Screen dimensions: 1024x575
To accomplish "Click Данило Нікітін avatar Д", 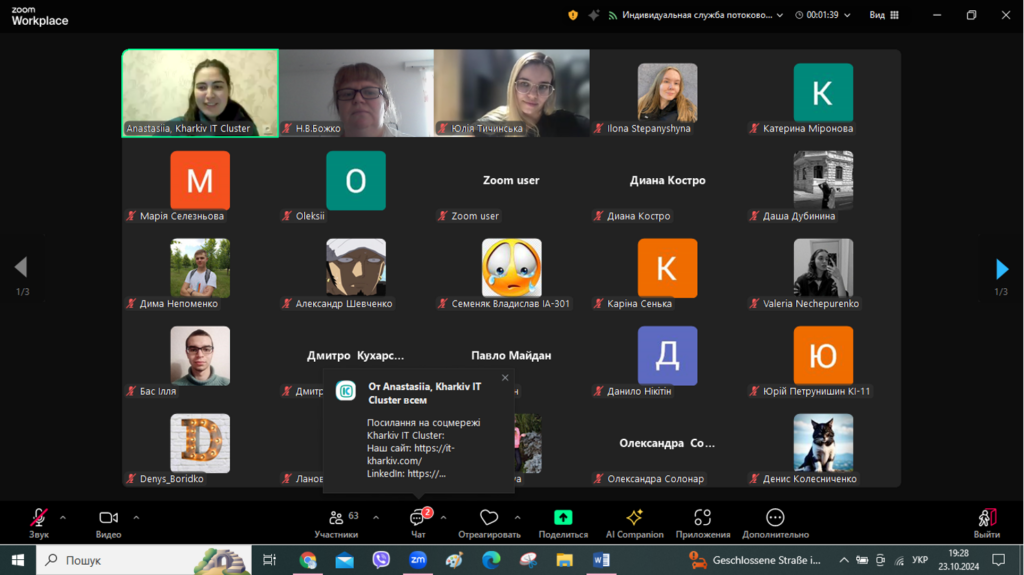I will (667, 355).
